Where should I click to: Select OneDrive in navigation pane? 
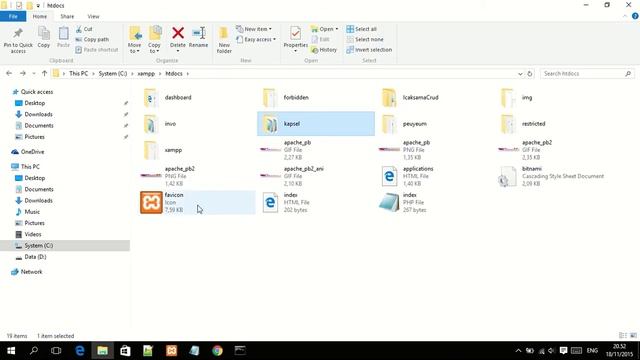coord(32,152)
